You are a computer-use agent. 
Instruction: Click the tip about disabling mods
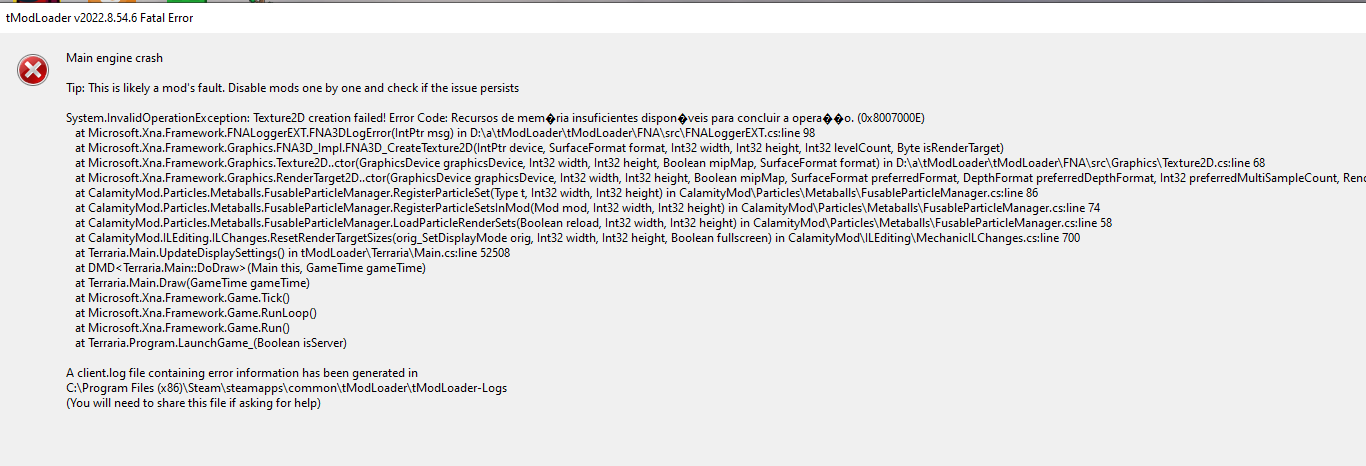292,88
